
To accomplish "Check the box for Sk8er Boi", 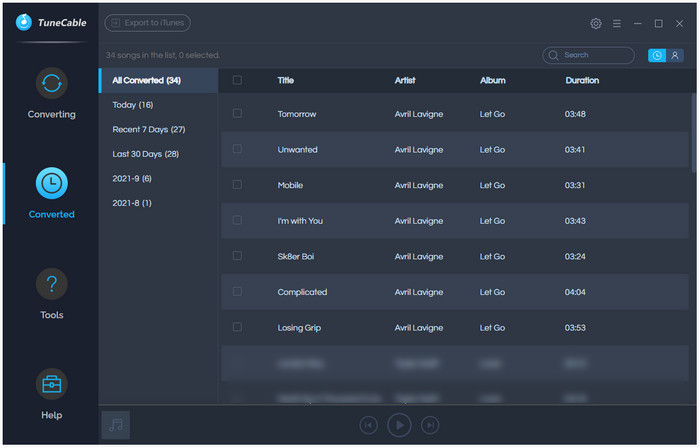I will [x=238, y=256].
